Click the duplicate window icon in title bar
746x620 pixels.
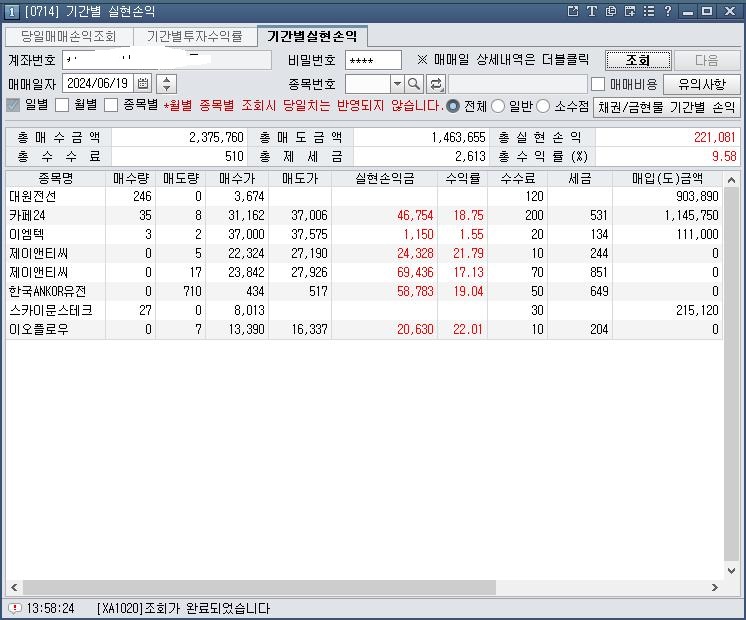[610, 11]
